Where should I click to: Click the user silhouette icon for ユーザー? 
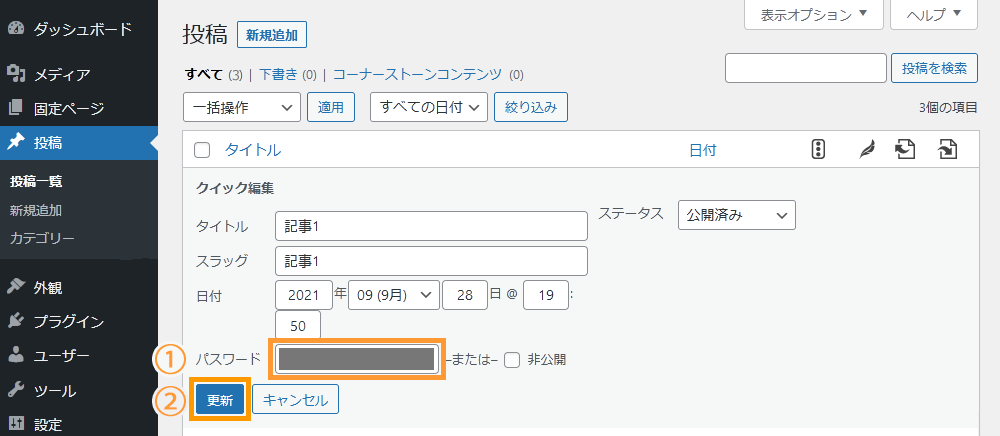(x=16, y=356)
